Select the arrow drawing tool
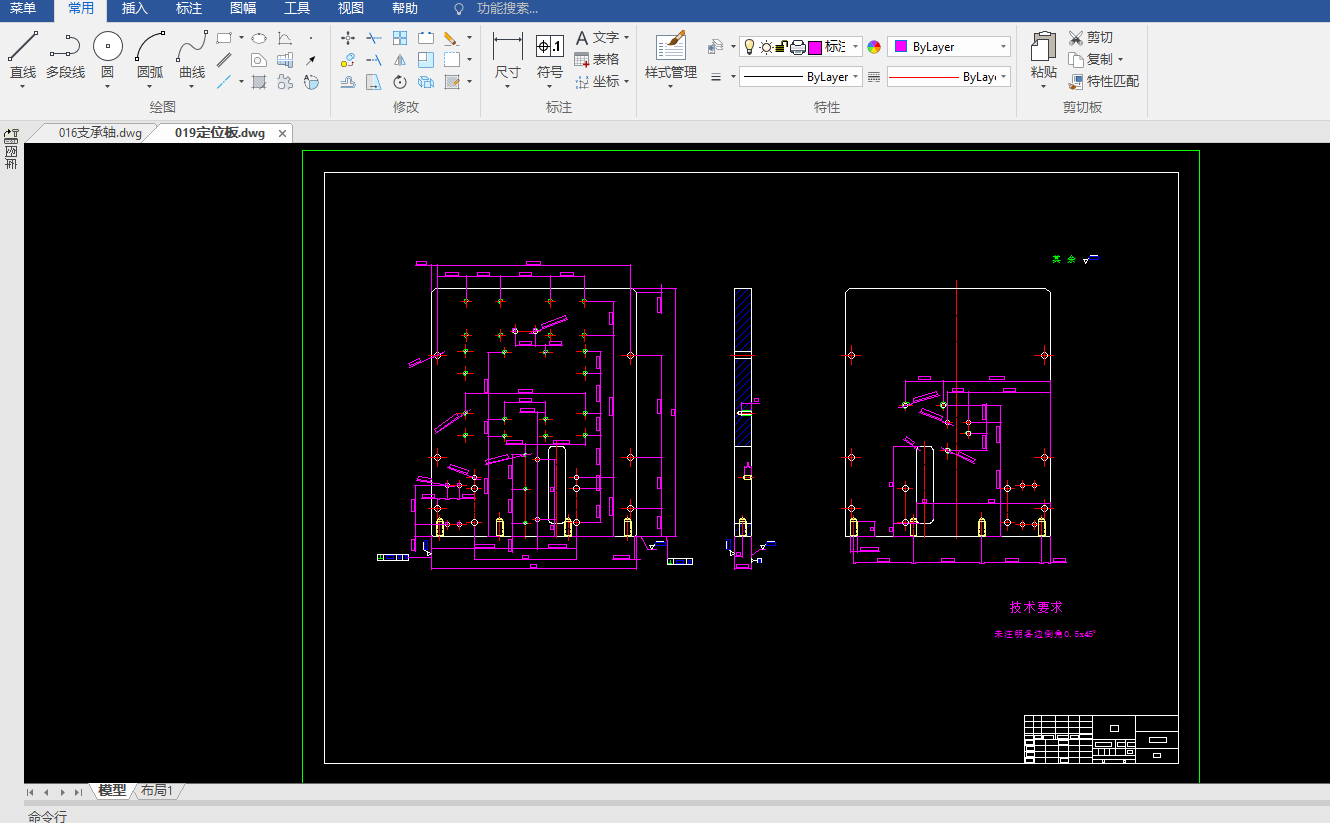This screenshot has width=1330, height=823. (311, 60)
